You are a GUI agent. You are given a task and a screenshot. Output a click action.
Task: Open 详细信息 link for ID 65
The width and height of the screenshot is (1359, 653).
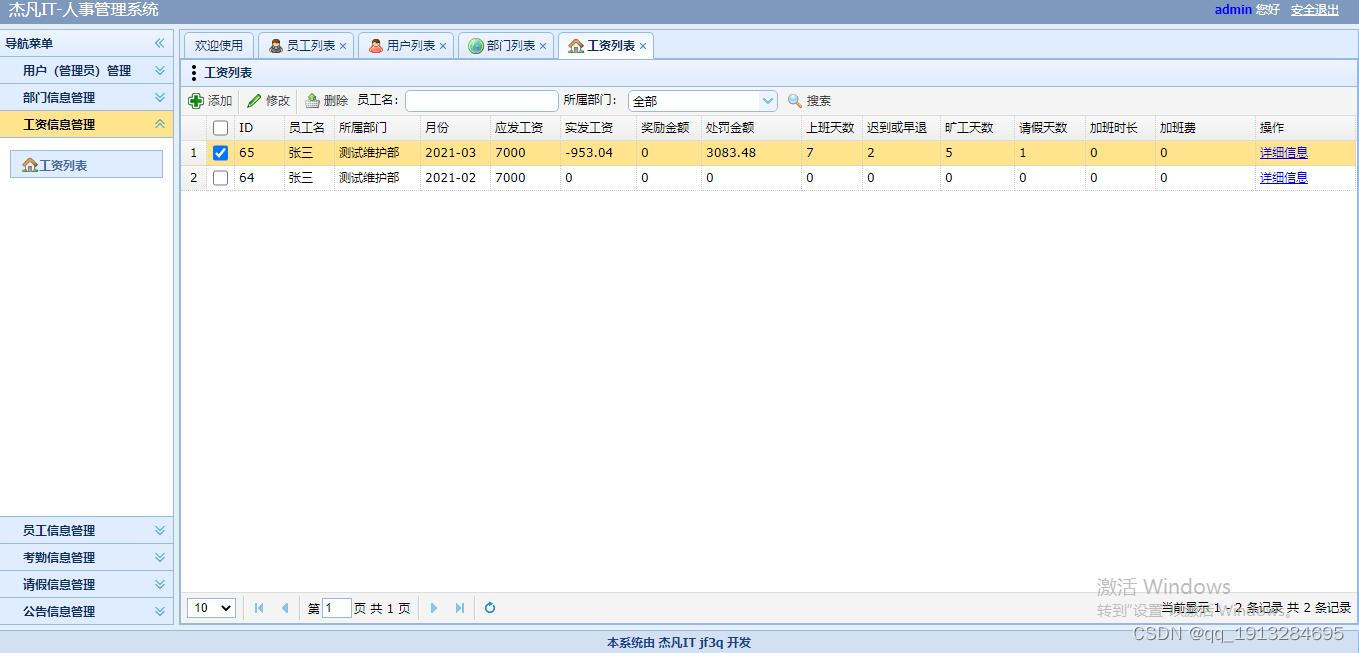[1283, 153]
